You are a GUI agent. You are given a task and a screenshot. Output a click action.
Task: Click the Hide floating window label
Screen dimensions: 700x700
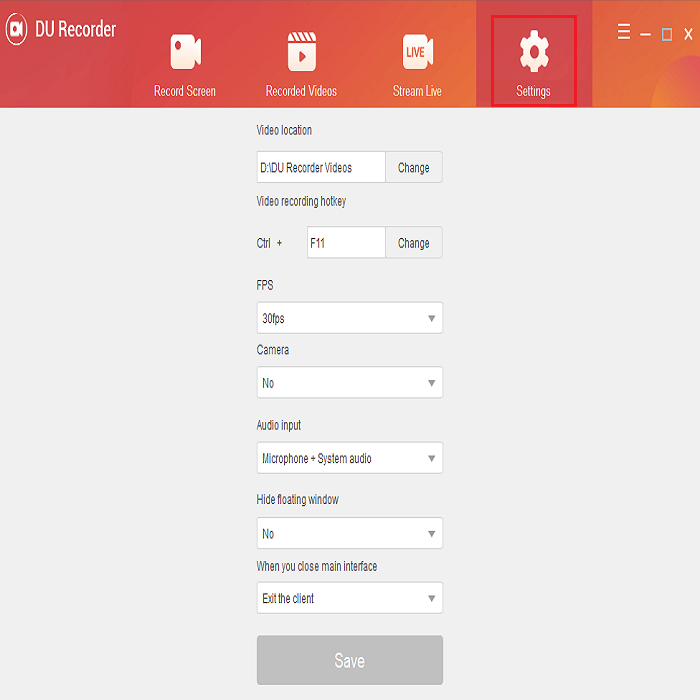(x=298, y=500)
